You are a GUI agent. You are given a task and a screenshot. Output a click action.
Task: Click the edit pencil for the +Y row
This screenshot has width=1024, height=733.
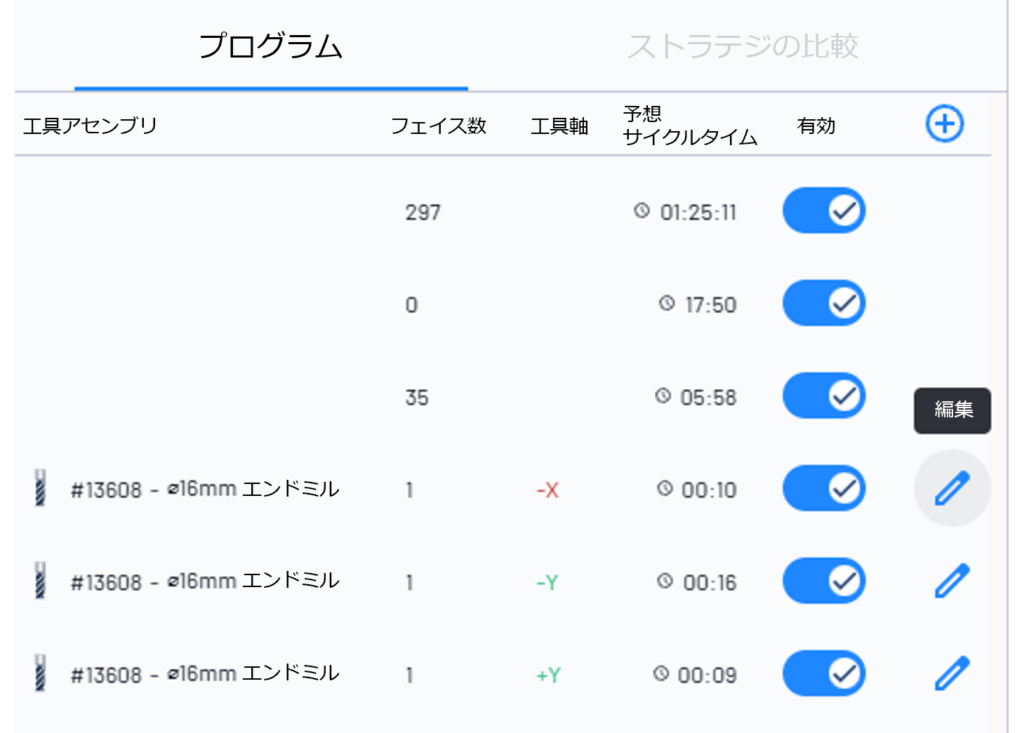pyautogui.click(x=952, y=673)
